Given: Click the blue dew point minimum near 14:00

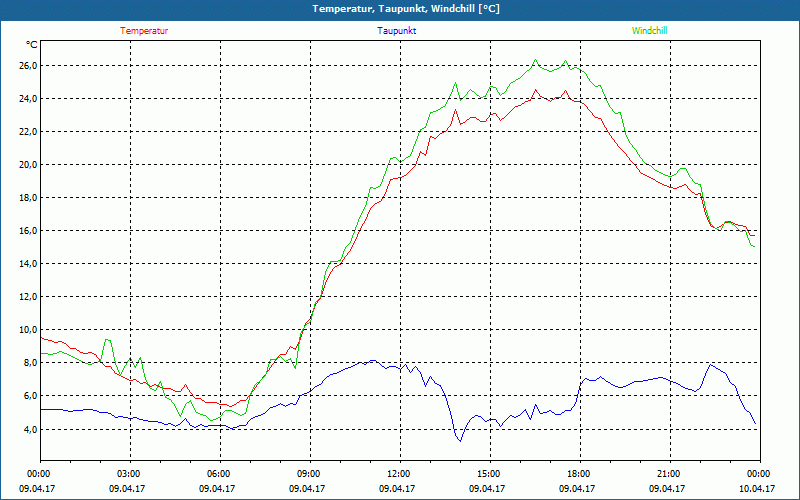Looking at the screenshot, I should (460, 440).
